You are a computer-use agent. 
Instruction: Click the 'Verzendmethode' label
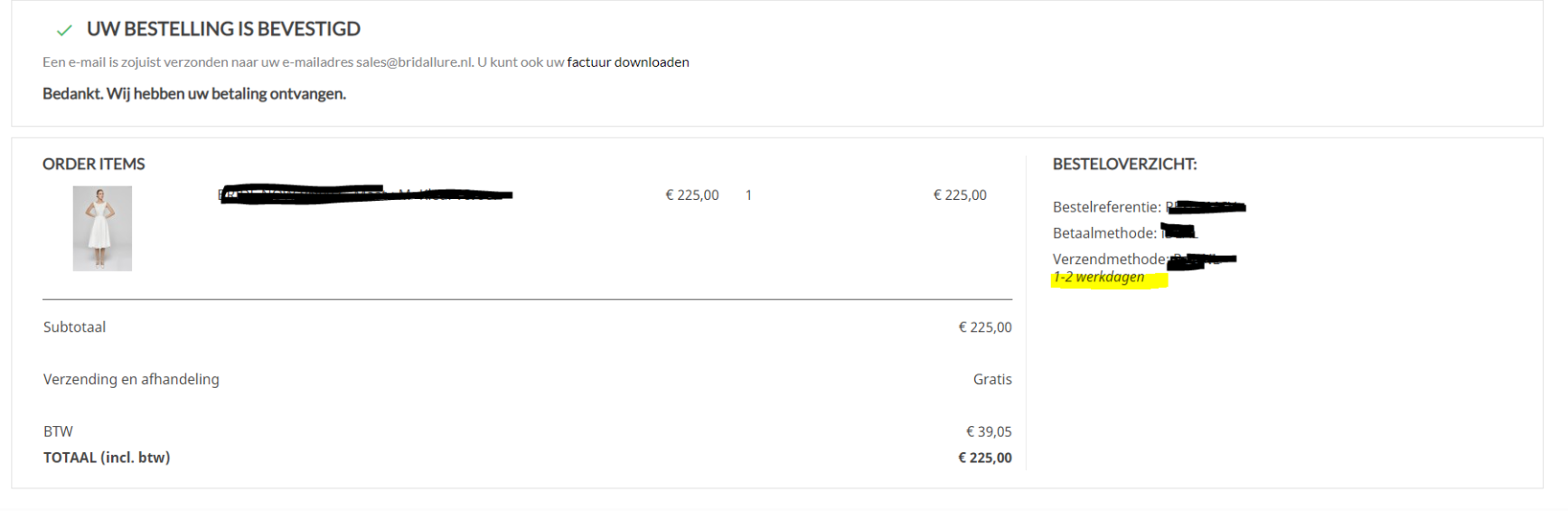[x=1109, y=260]
